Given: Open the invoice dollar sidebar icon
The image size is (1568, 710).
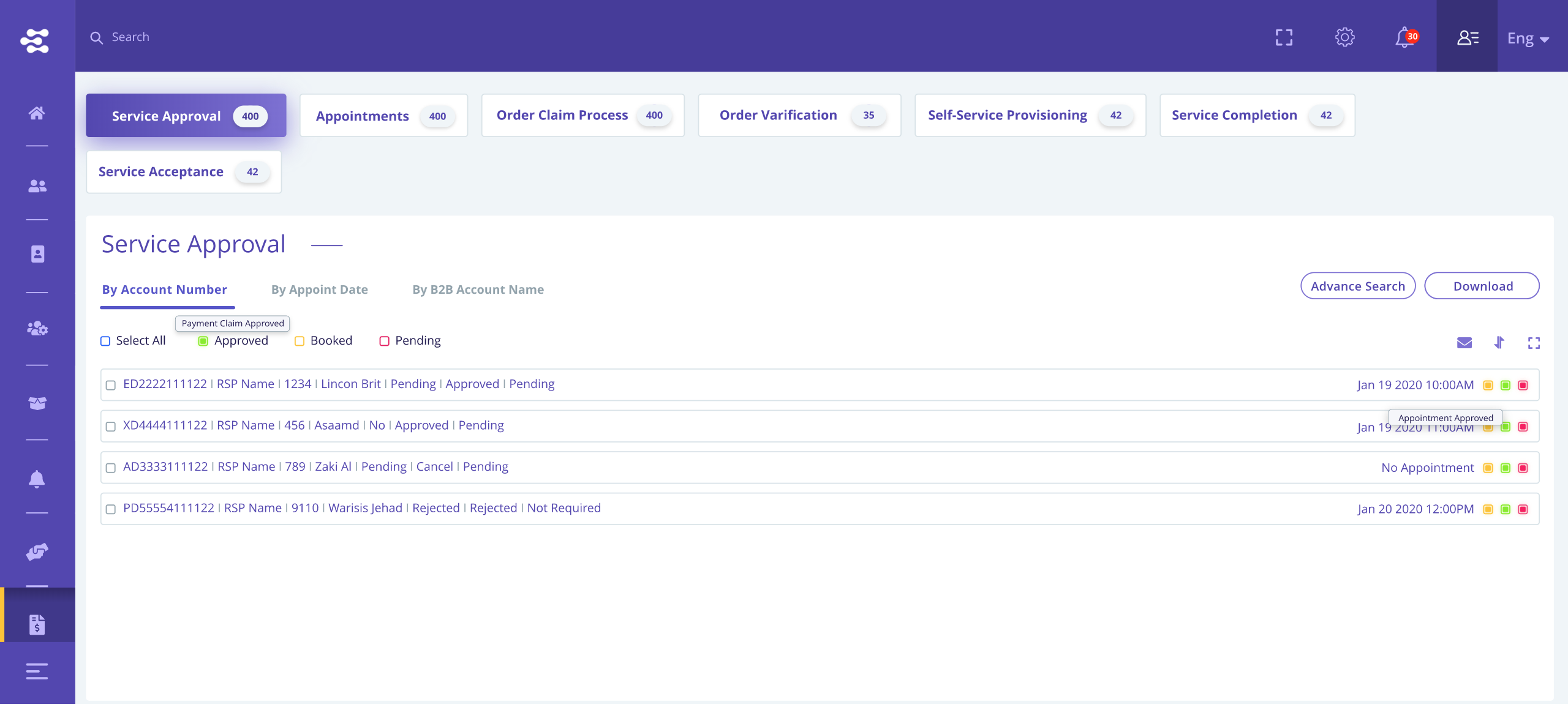Looking at the screenshot, I should point(37,624).
